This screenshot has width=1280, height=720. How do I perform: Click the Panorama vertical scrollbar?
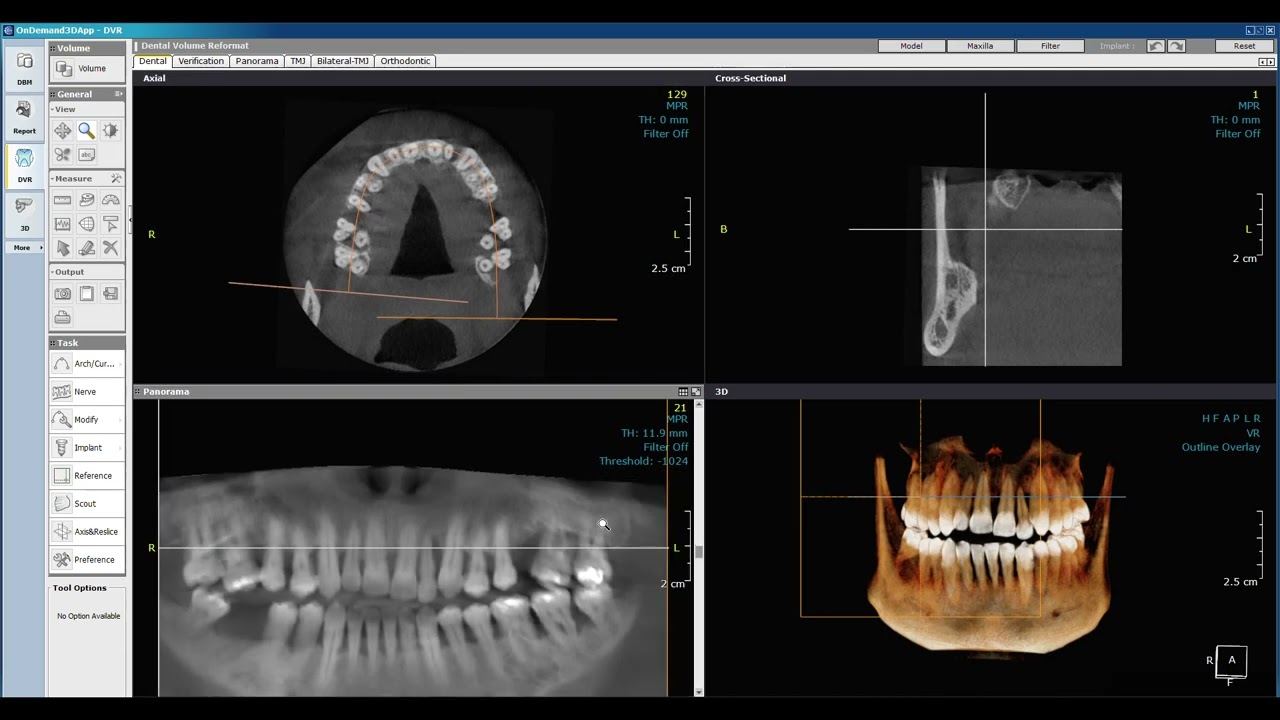coord(698,548)
